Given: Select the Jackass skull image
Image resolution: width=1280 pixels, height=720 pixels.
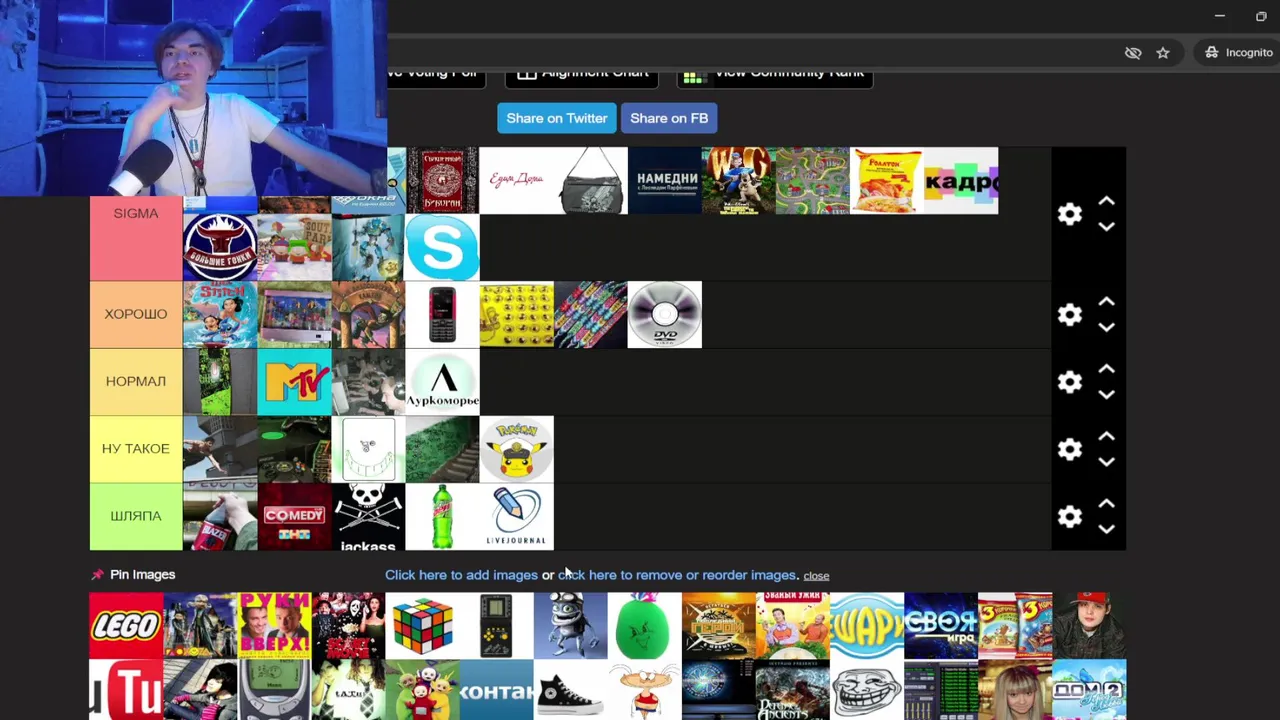Looking at the screenshot, I should (368, 516).
